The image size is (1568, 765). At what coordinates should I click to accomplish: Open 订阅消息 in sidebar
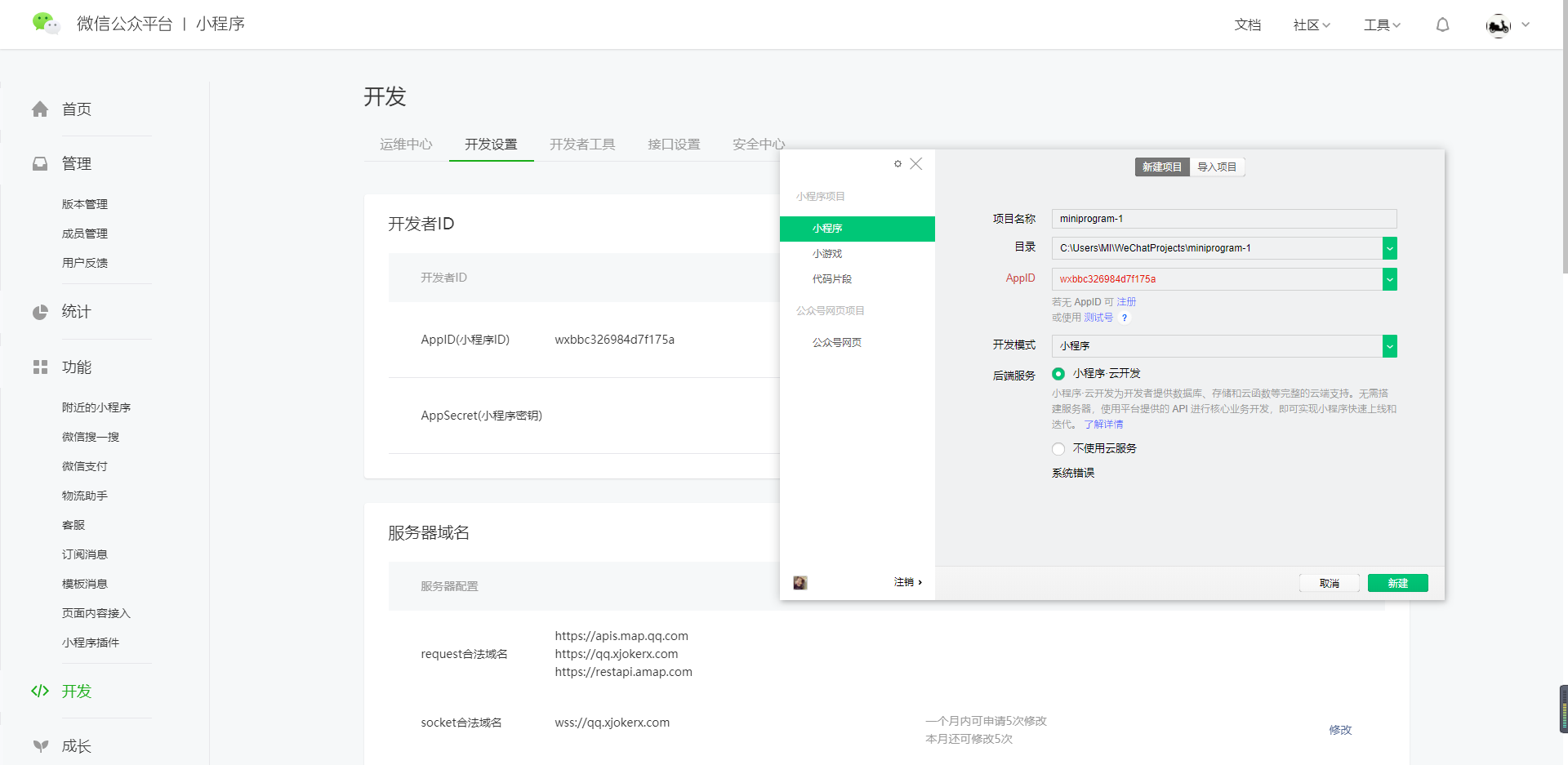85,554
